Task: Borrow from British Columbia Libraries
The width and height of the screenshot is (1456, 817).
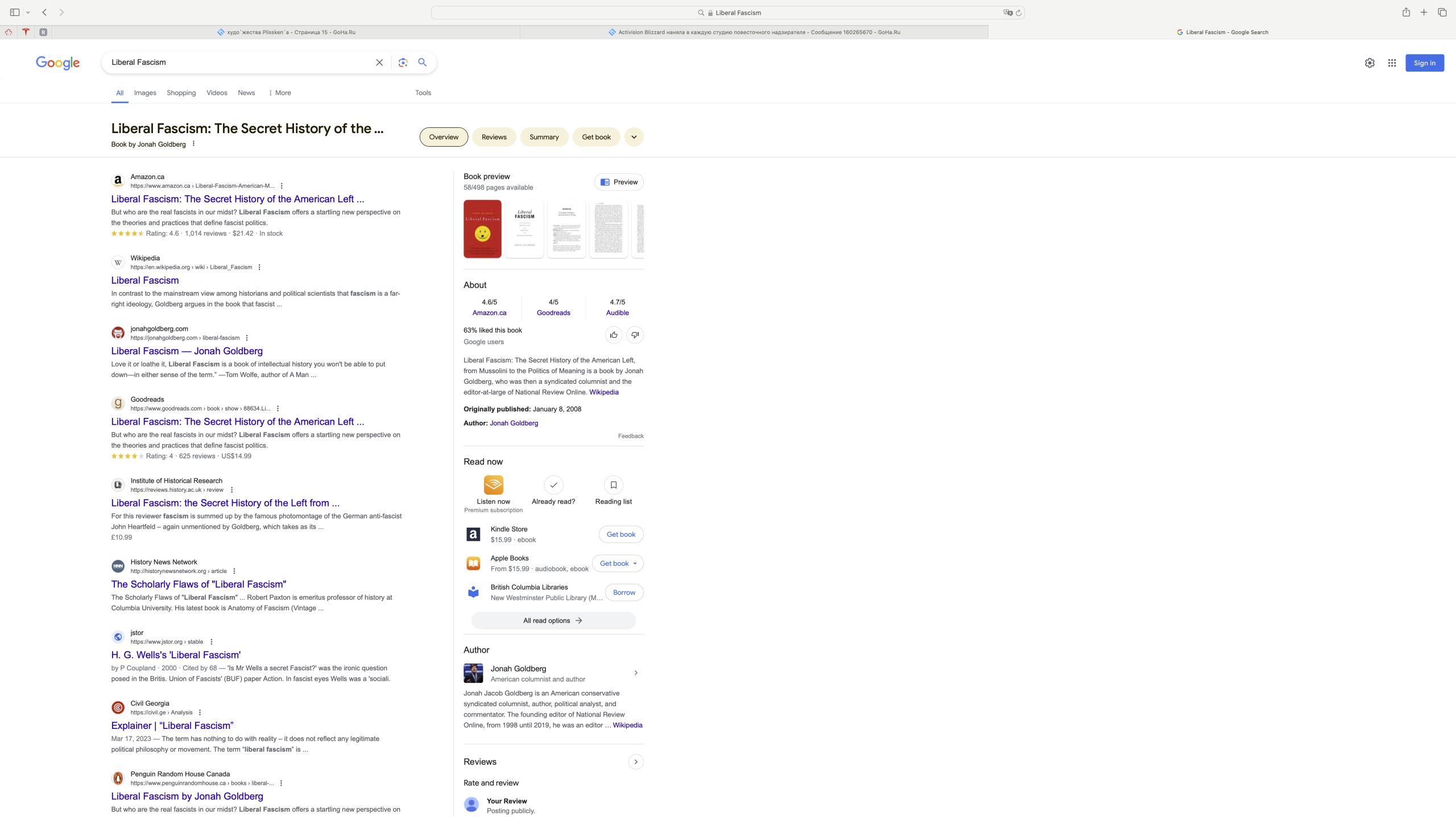Action: [x=624, y=592]
